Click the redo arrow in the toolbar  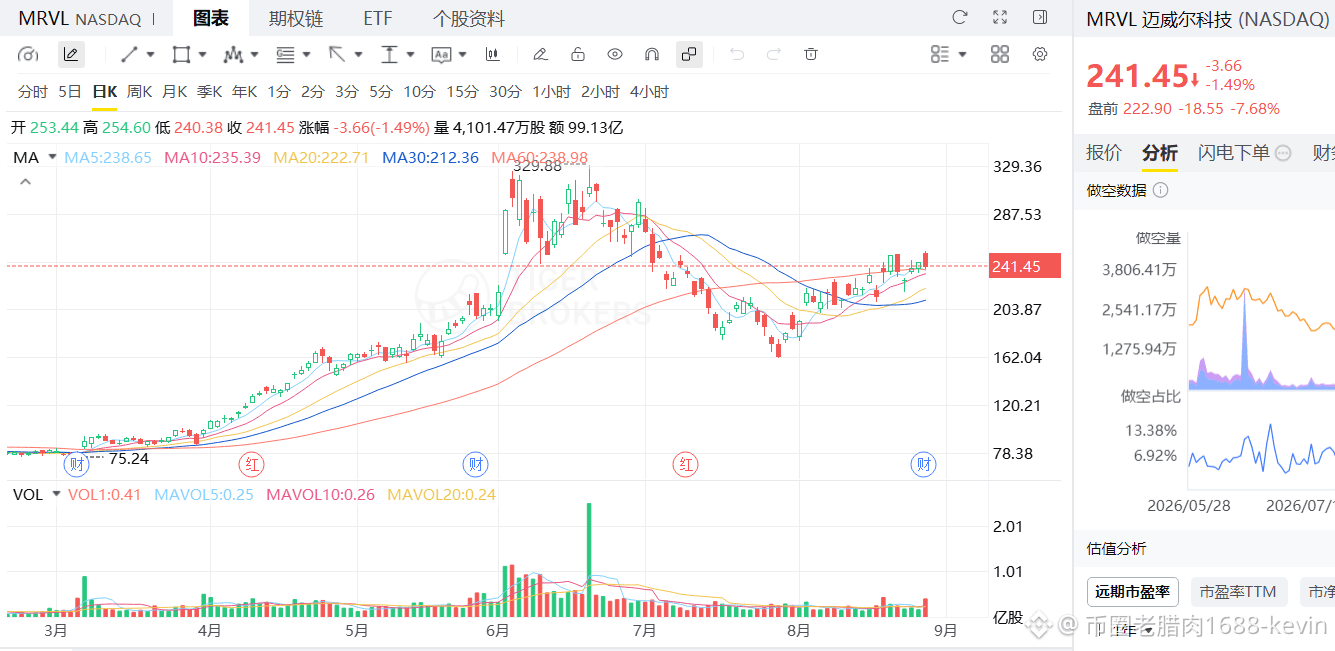(773, 54)
